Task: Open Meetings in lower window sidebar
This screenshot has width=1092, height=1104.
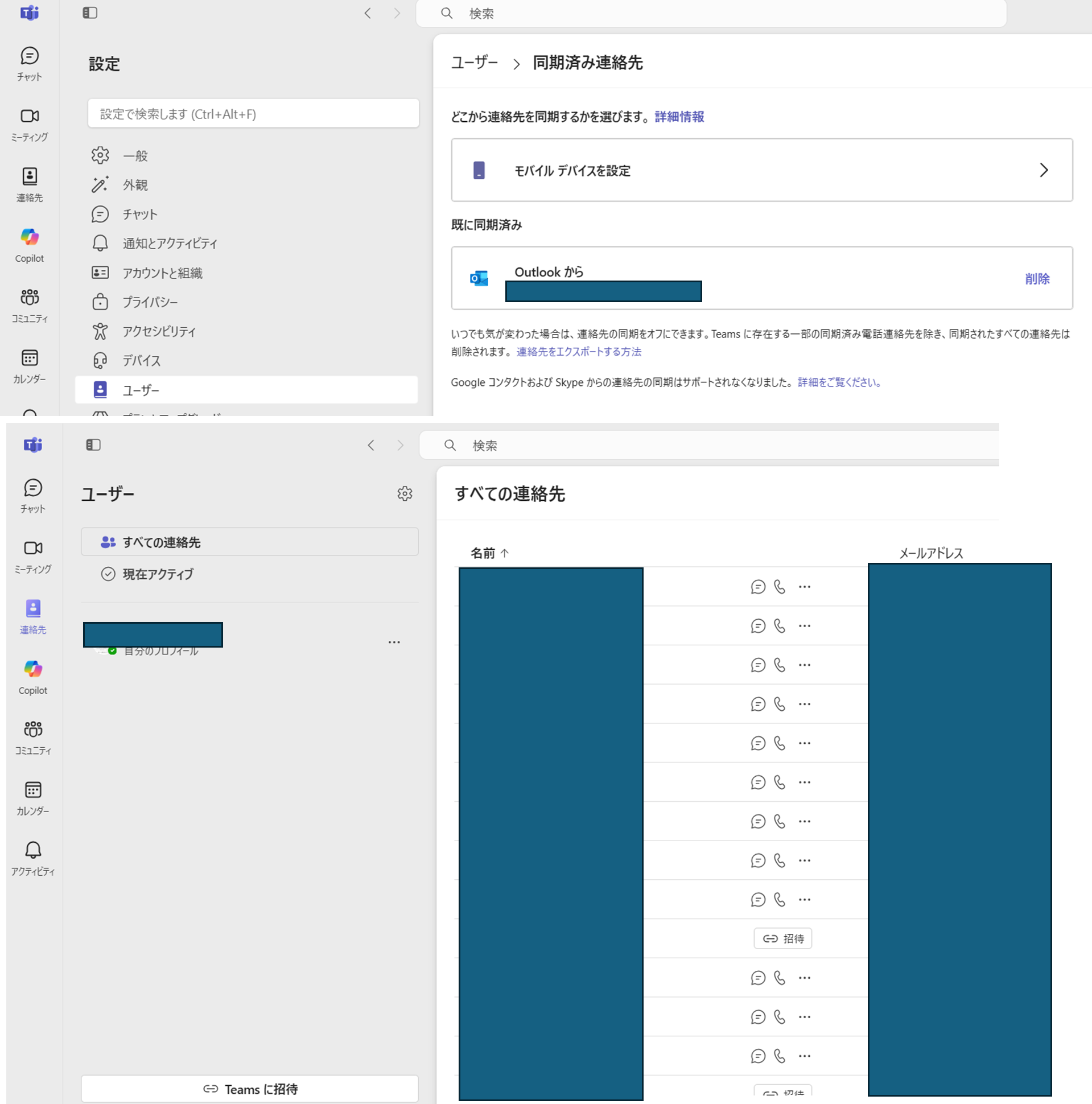Action: [x=32, y=557]
